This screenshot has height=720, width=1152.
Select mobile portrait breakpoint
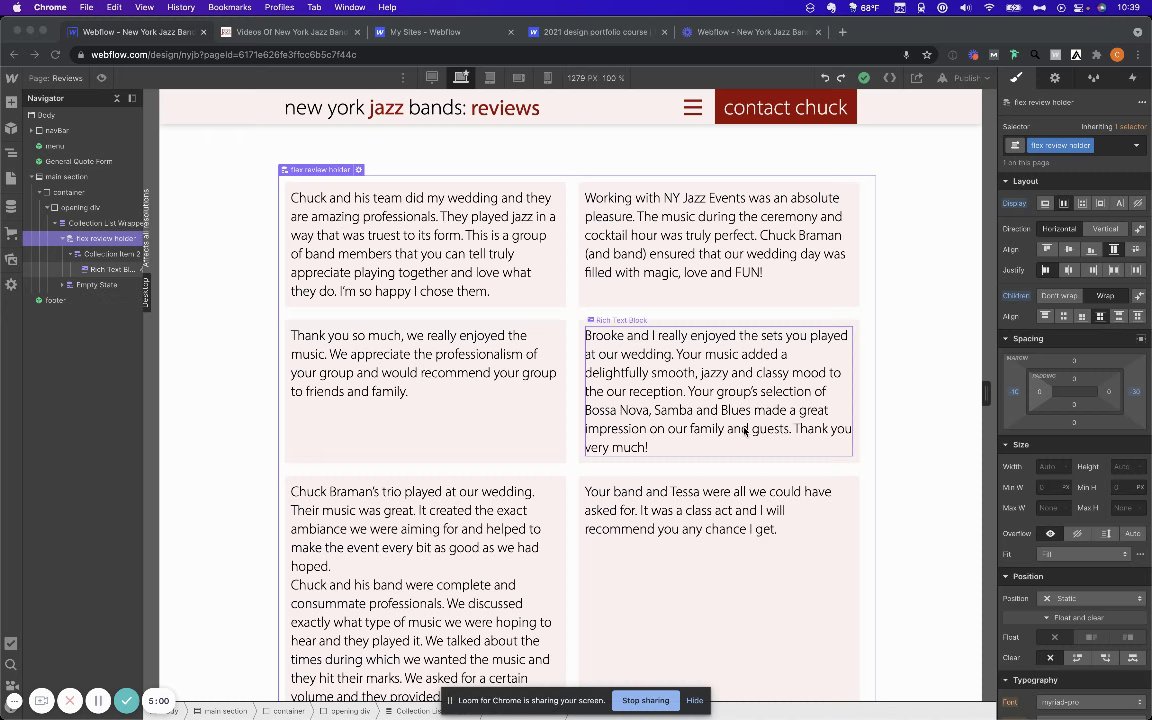coord(547,78)
